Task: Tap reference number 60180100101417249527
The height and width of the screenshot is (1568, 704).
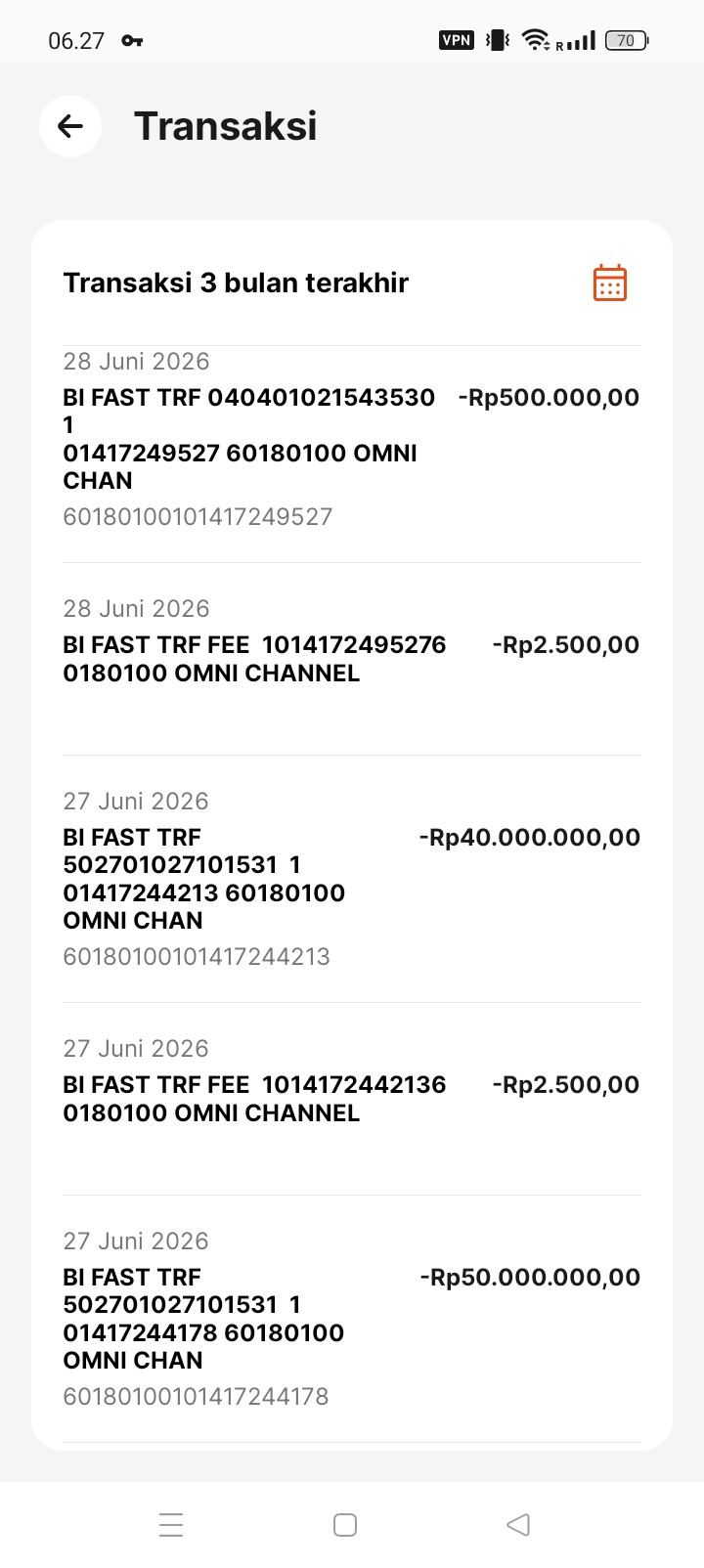Action: click(x=198, y=516)
